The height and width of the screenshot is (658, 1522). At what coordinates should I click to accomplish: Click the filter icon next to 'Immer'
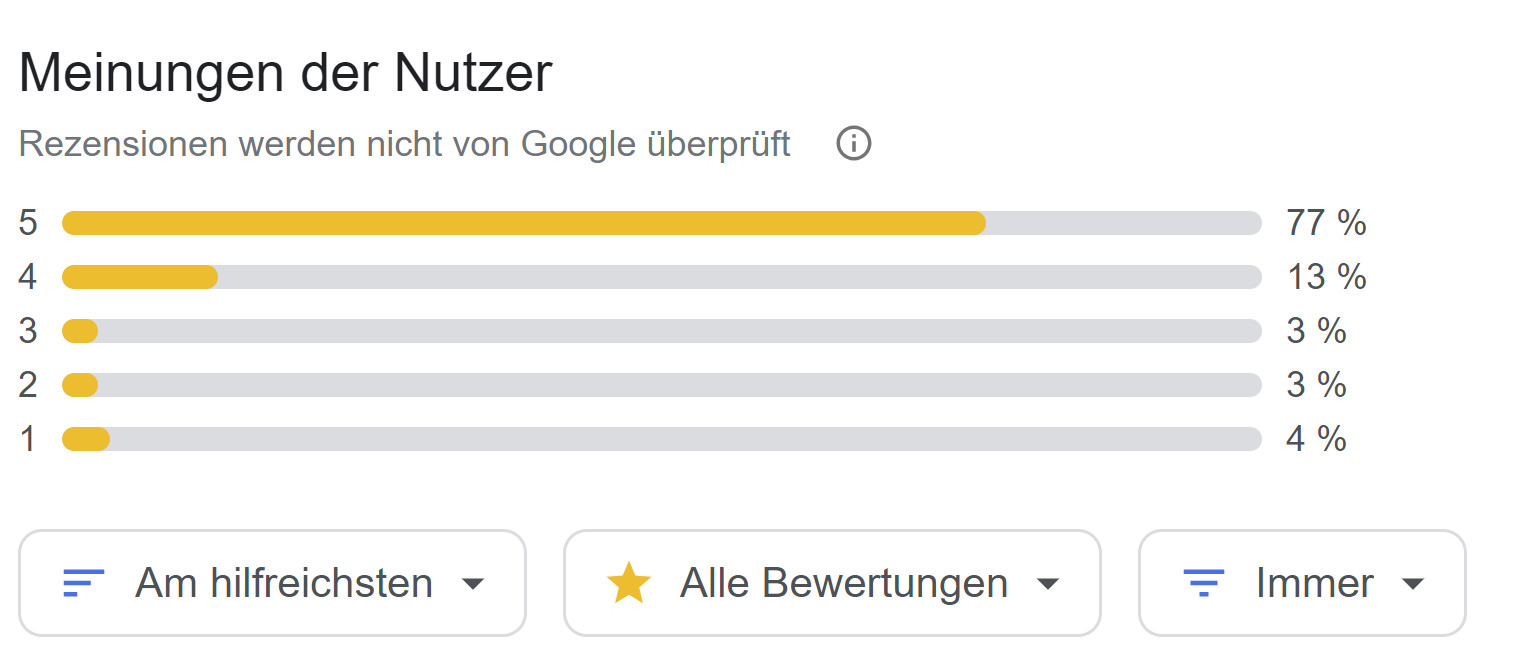click(1205, 583)
